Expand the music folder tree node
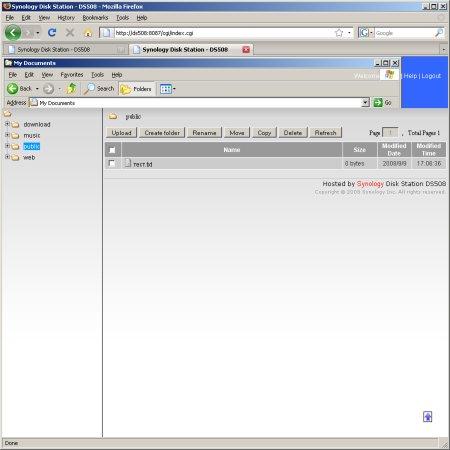Screen dimensions: 450x450 coord(7,135)
